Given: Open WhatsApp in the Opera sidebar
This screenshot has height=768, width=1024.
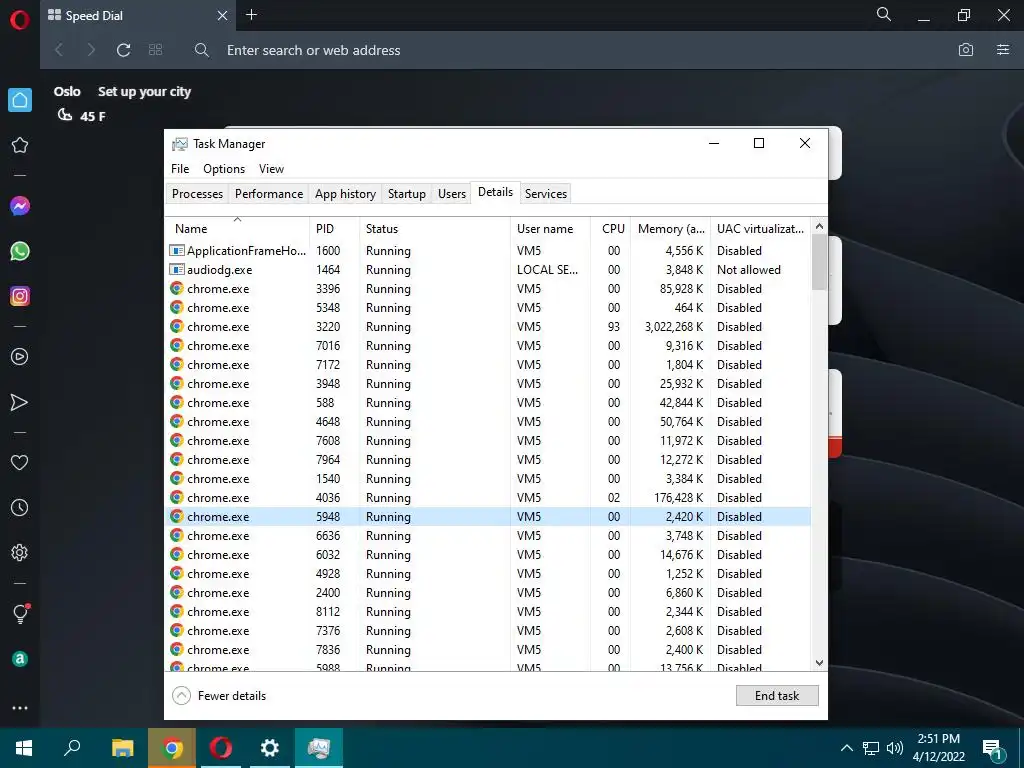Looking at the screenshot, I should tap(20, 251).
